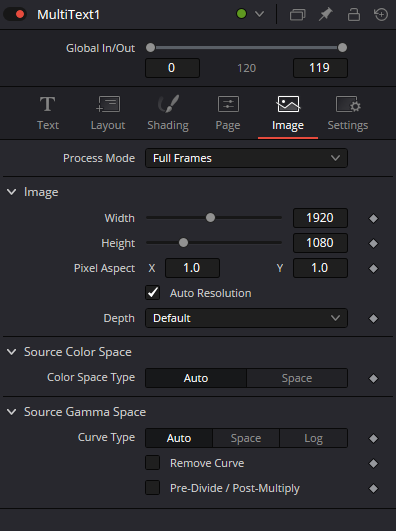Click the Global Out right slider handle
Image resolution: width=396 pixels, height=531 pixels.
(x=342, y=48)
